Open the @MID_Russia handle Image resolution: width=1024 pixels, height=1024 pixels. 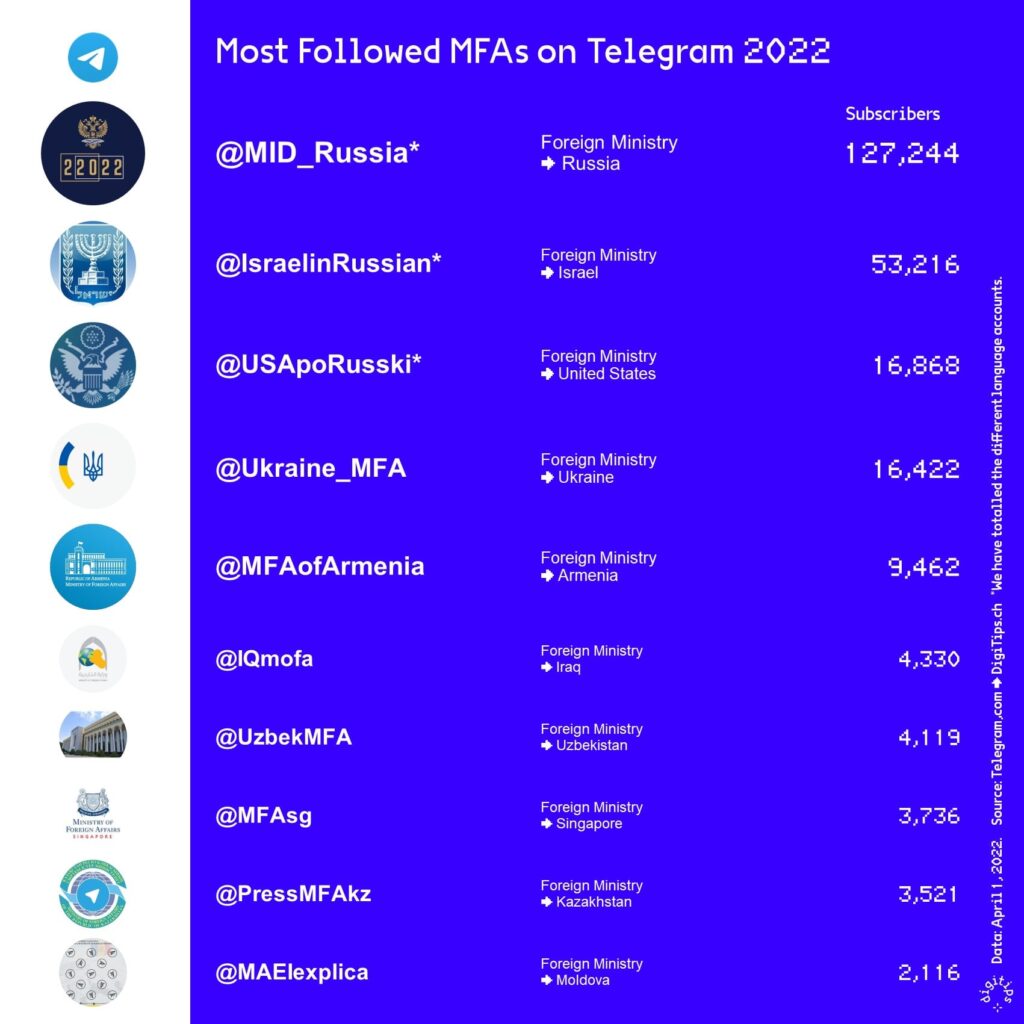[x=317, y=153]
